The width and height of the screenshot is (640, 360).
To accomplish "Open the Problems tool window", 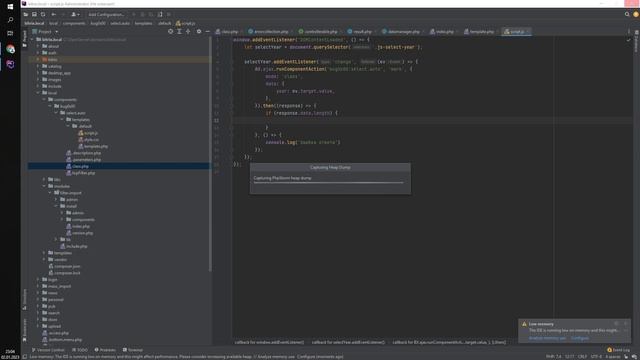I will tap(105, 350).
